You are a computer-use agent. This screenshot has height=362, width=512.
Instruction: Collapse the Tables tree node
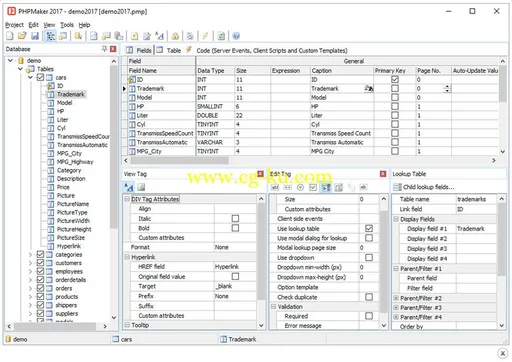21,69
